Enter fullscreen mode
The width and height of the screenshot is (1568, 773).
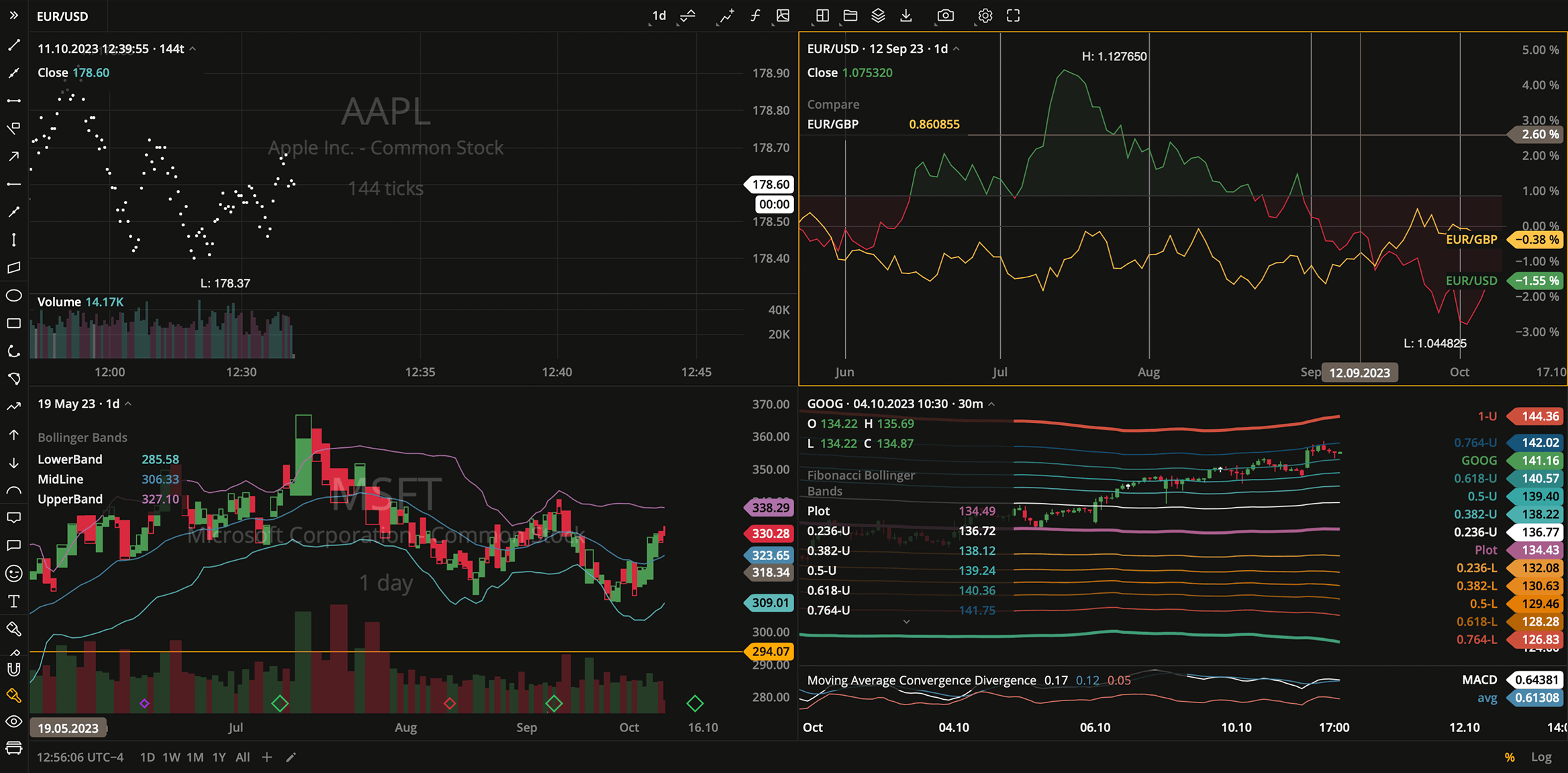(x=1014, y=15)
